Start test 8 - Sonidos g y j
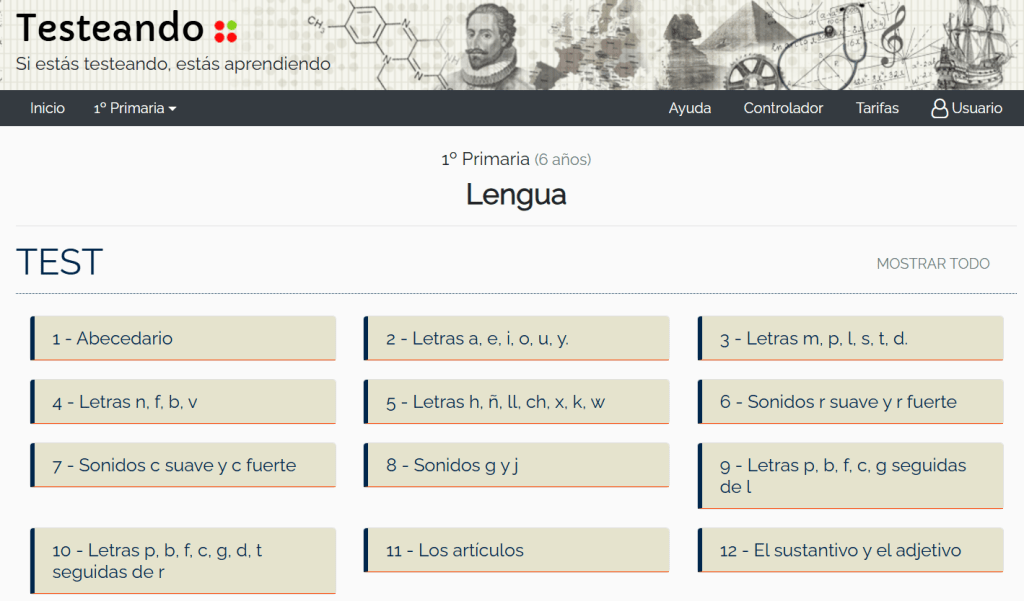 coord(516,465)
